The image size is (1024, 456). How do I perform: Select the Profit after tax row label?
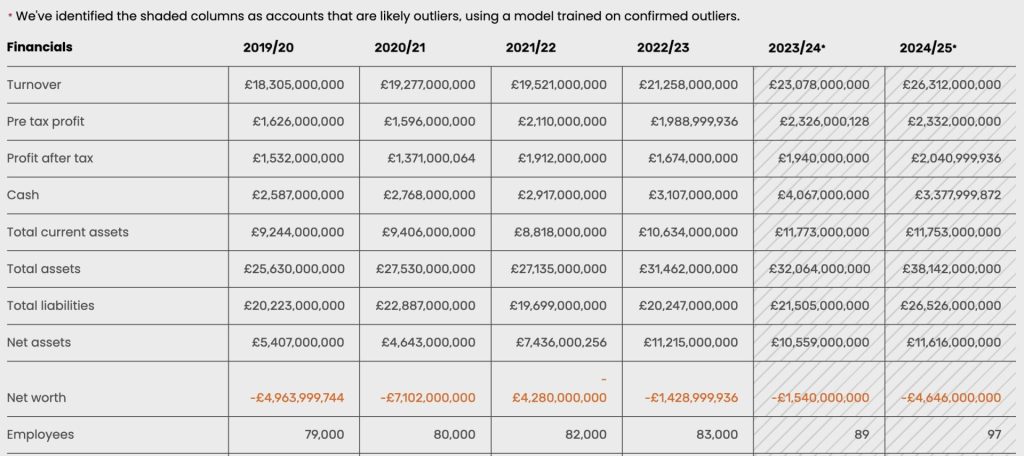(50, 158)
